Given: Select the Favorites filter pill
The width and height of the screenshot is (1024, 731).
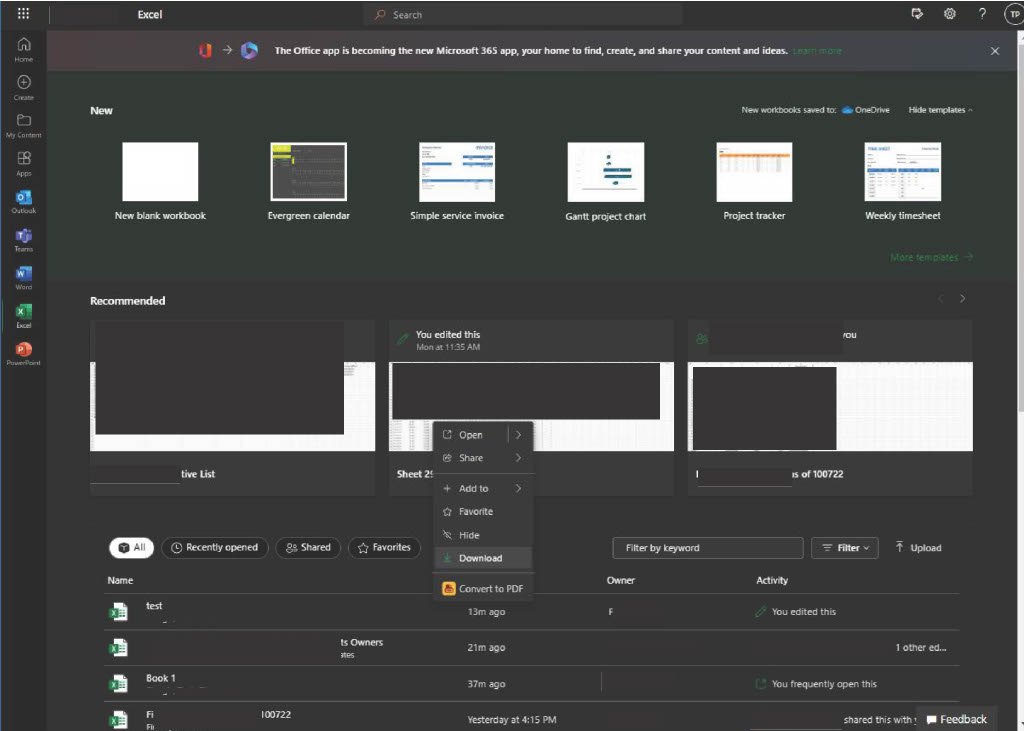Looking at the screenshot, I should (x=385, y=547).
